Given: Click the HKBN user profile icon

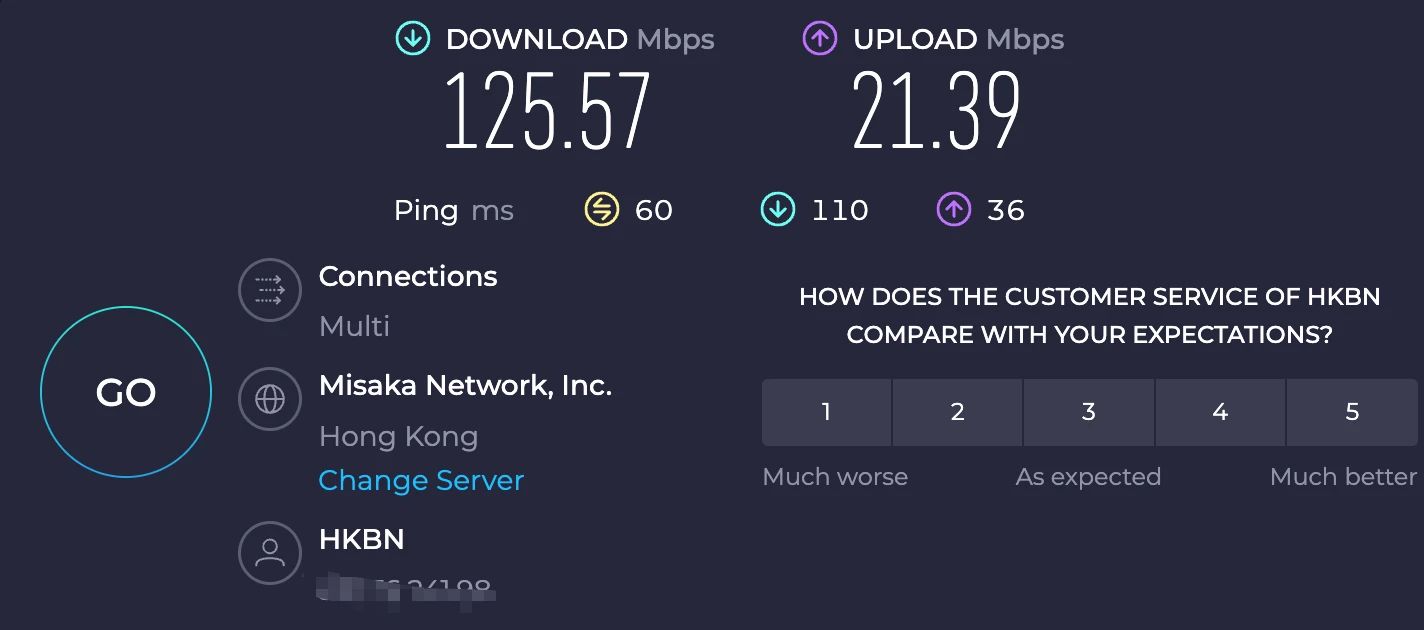Looking at the screenshot, I should click(270, 553).
